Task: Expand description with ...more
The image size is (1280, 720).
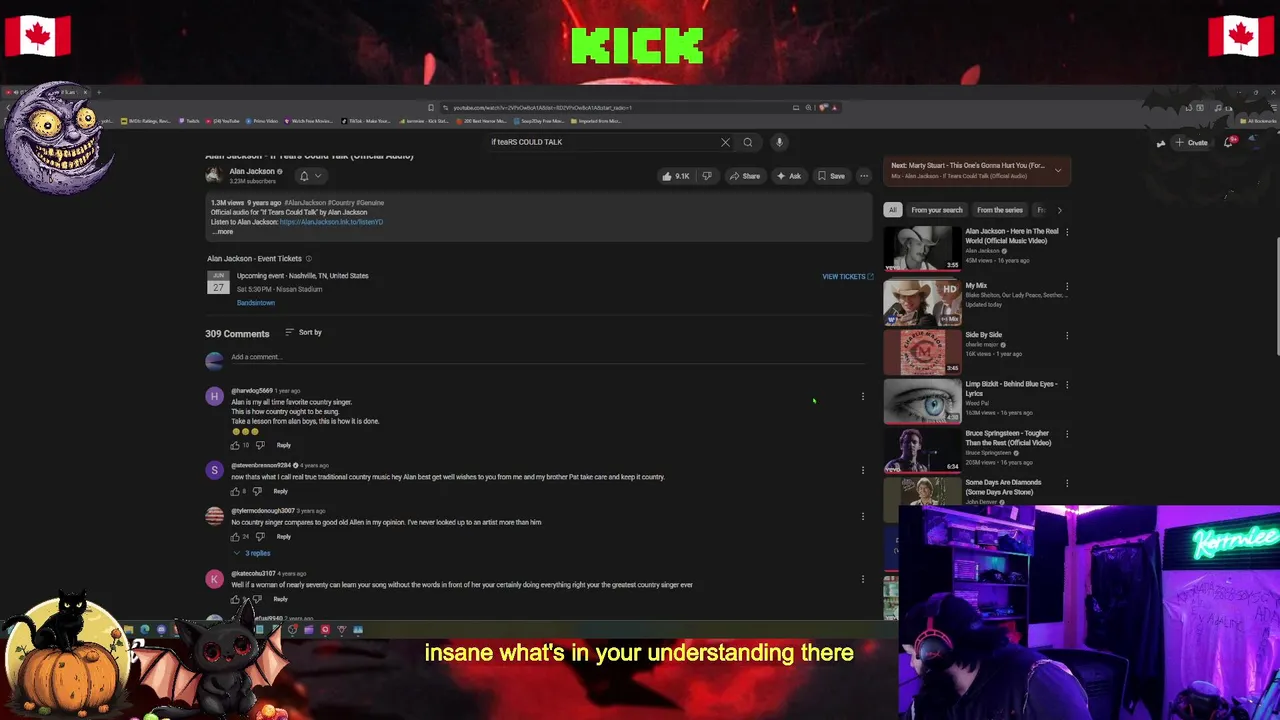Action: [x=222, y=232]
